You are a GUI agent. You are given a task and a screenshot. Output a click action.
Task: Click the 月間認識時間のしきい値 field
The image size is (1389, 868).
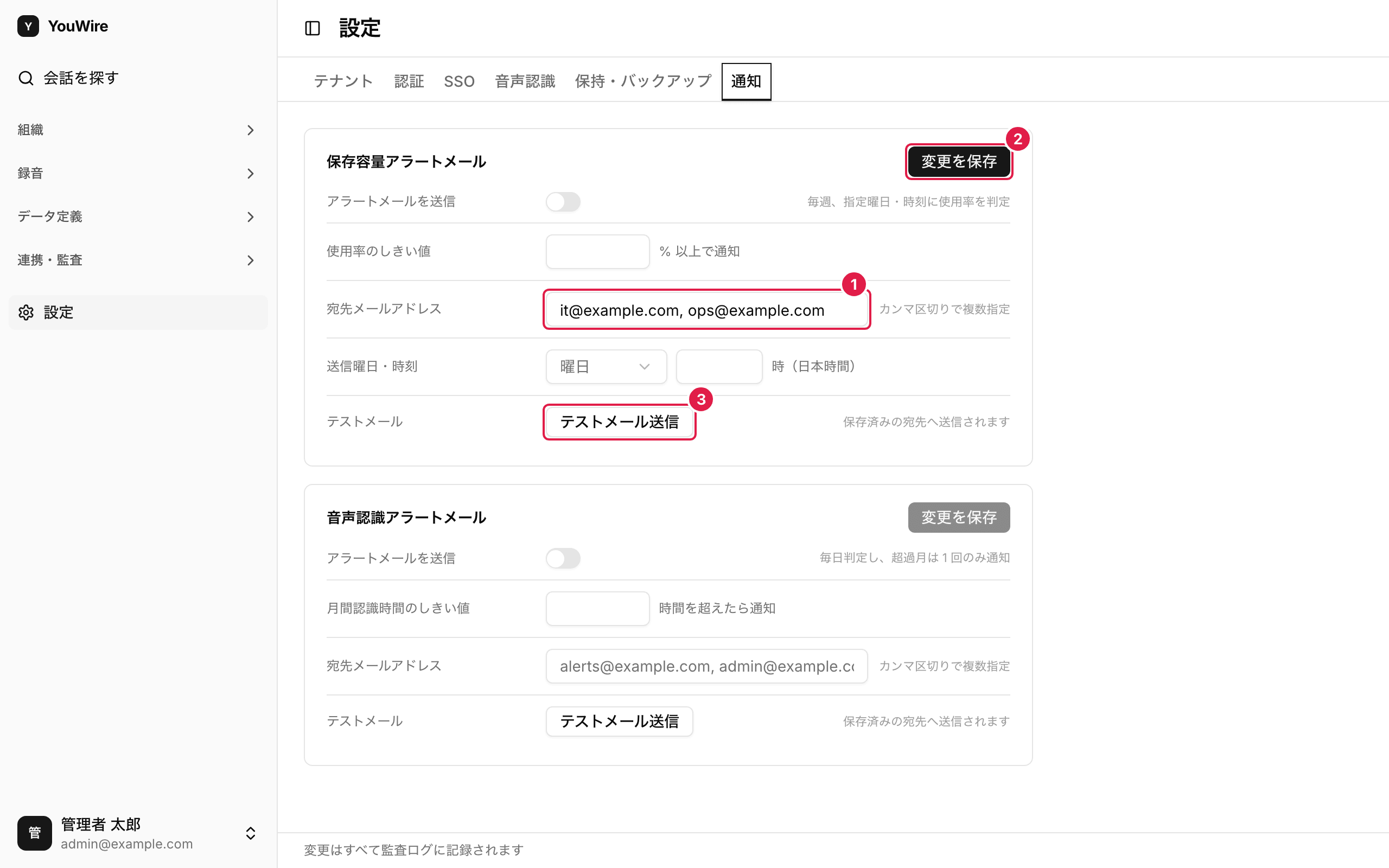click(597, 609)
